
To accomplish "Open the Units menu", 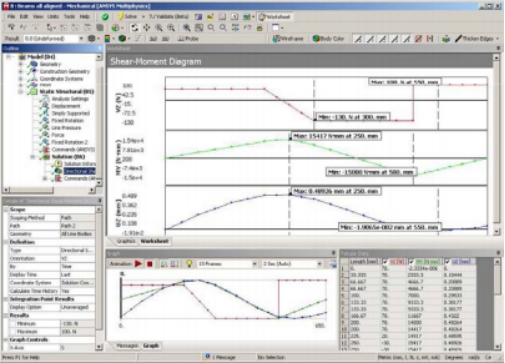I will 53,17.
